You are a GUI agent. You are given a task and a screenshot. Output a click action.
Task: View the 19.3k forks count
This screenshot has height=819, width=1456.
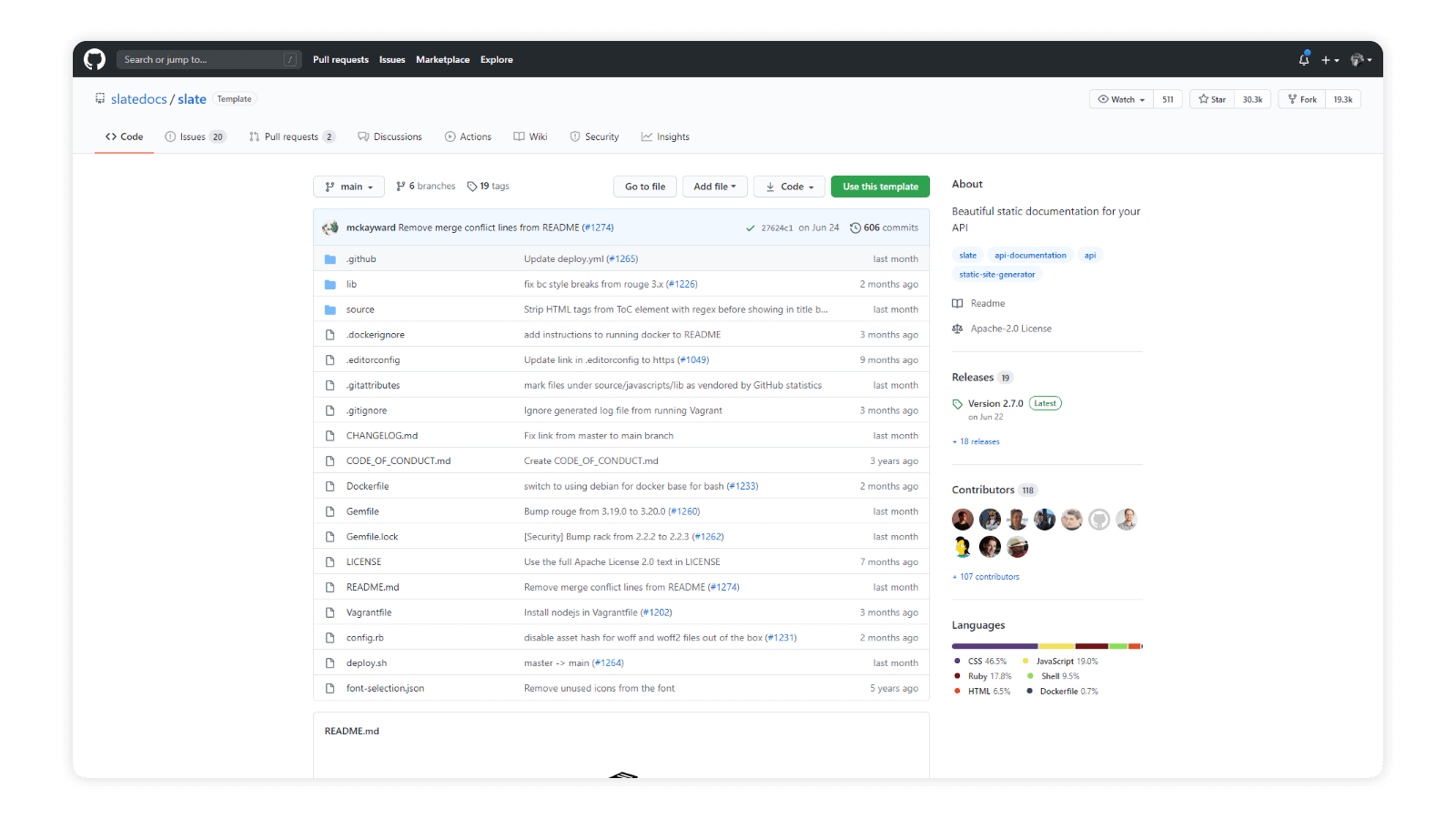(1343, 99)
